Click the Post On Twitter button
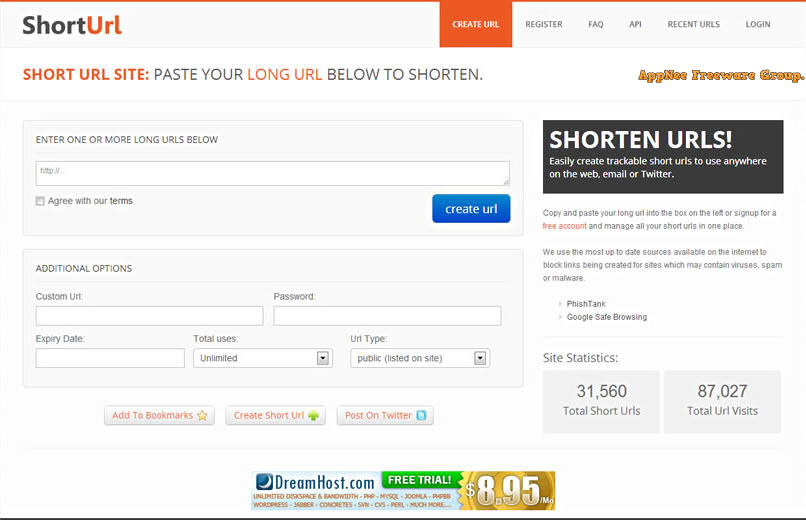Image resolution: width=806 pixels, height=520 pixels. (385, 415)
